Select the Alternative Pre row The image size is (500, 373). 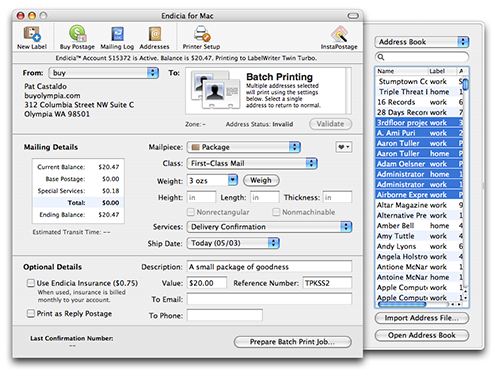(x=419, y=215)
